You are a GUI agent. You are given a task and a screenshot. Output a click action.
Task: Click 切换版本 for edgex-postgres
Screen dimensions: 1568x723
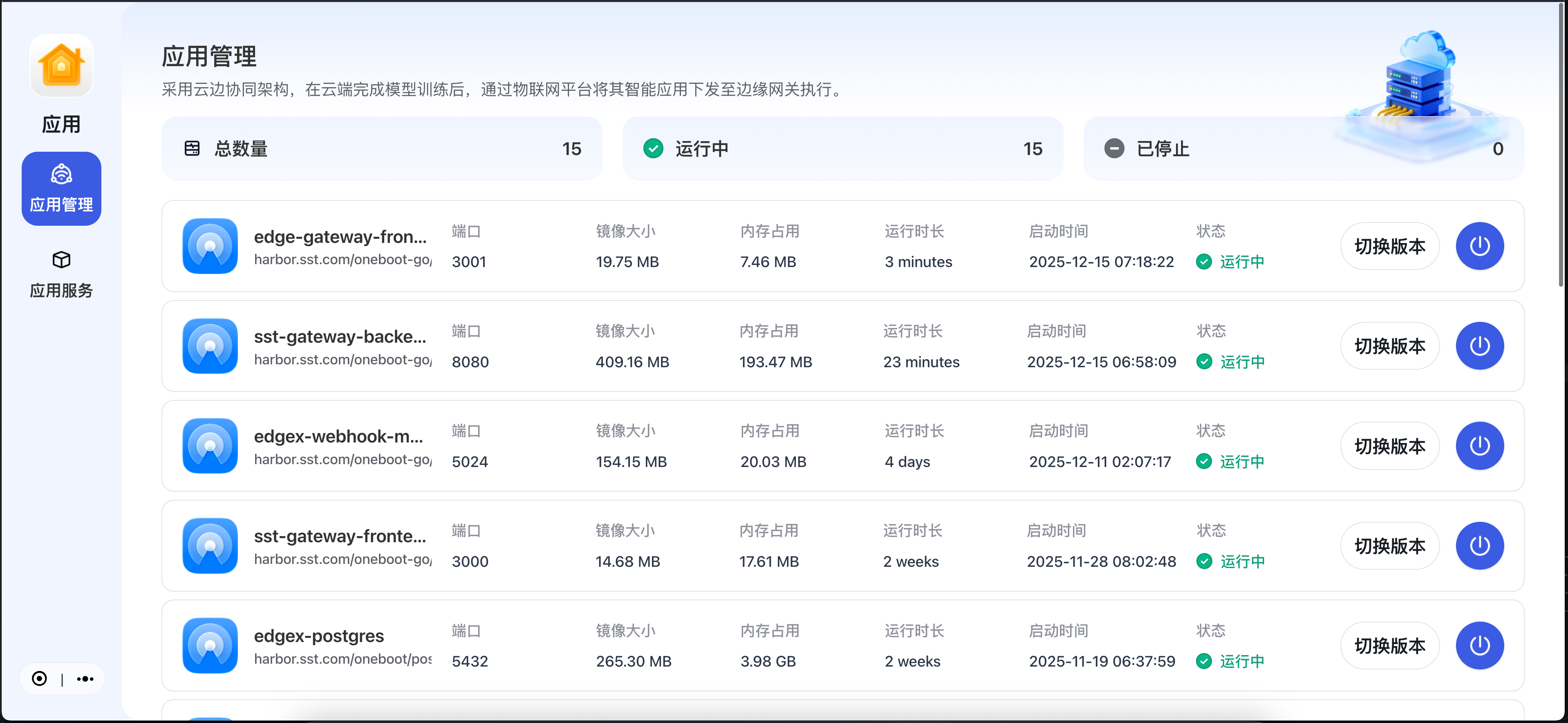[x=1390, y=645]
